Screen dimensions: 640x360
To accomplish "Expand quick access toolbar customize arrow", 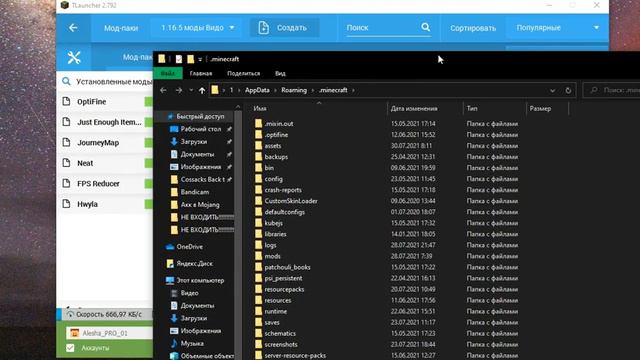I will pos(200,60).
